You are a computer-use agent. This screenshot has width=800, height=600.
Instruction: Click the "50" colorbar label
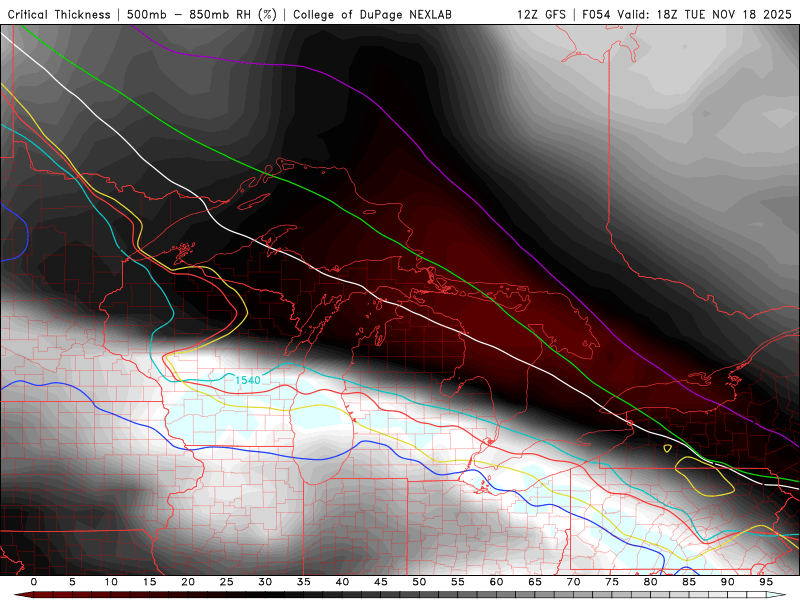[419, 582]
